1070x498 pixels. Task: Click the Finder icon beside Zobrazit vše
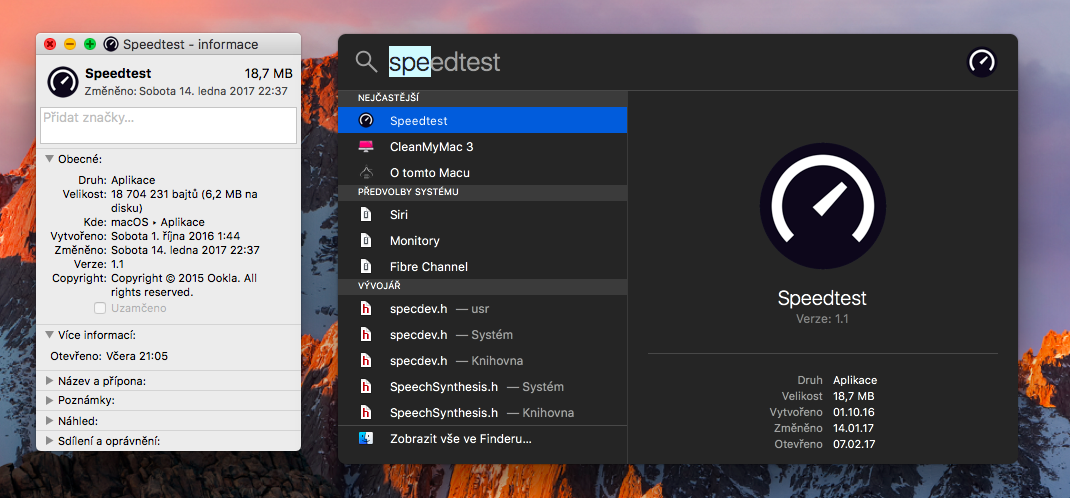point(366,438)
